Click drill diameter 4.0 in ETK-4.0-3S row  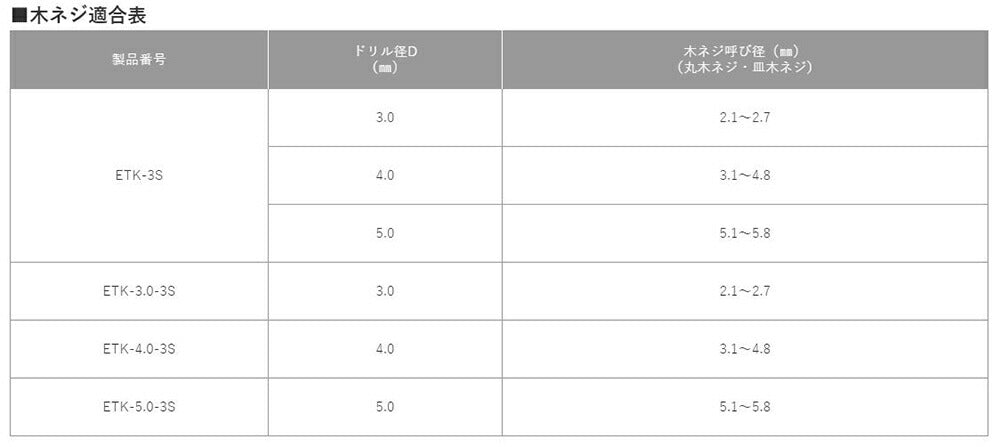[x=385, y=349]
